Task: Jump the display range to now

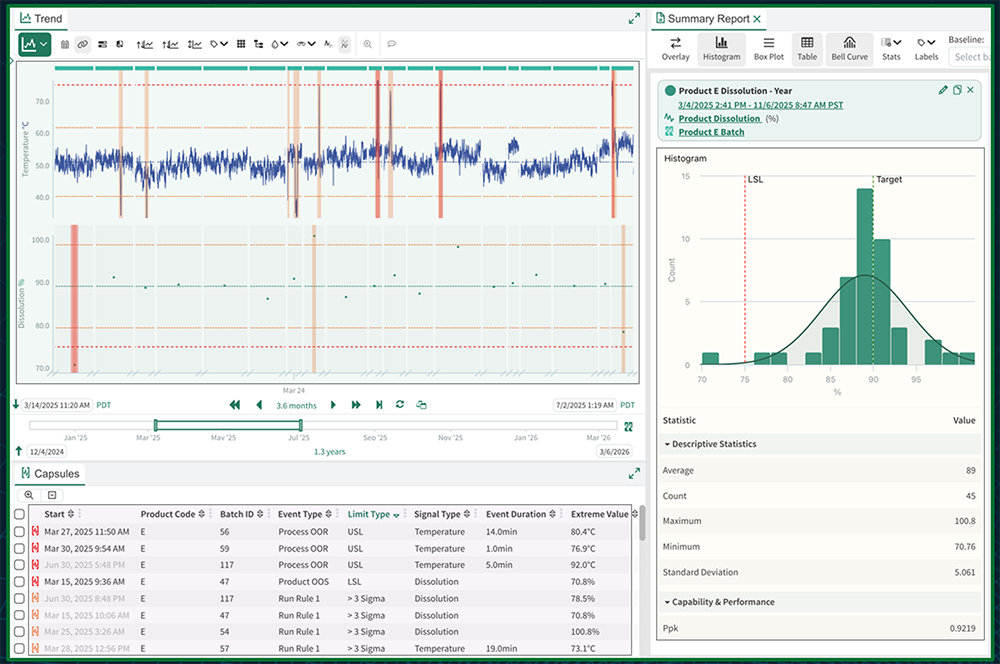Action: (379, 405)
